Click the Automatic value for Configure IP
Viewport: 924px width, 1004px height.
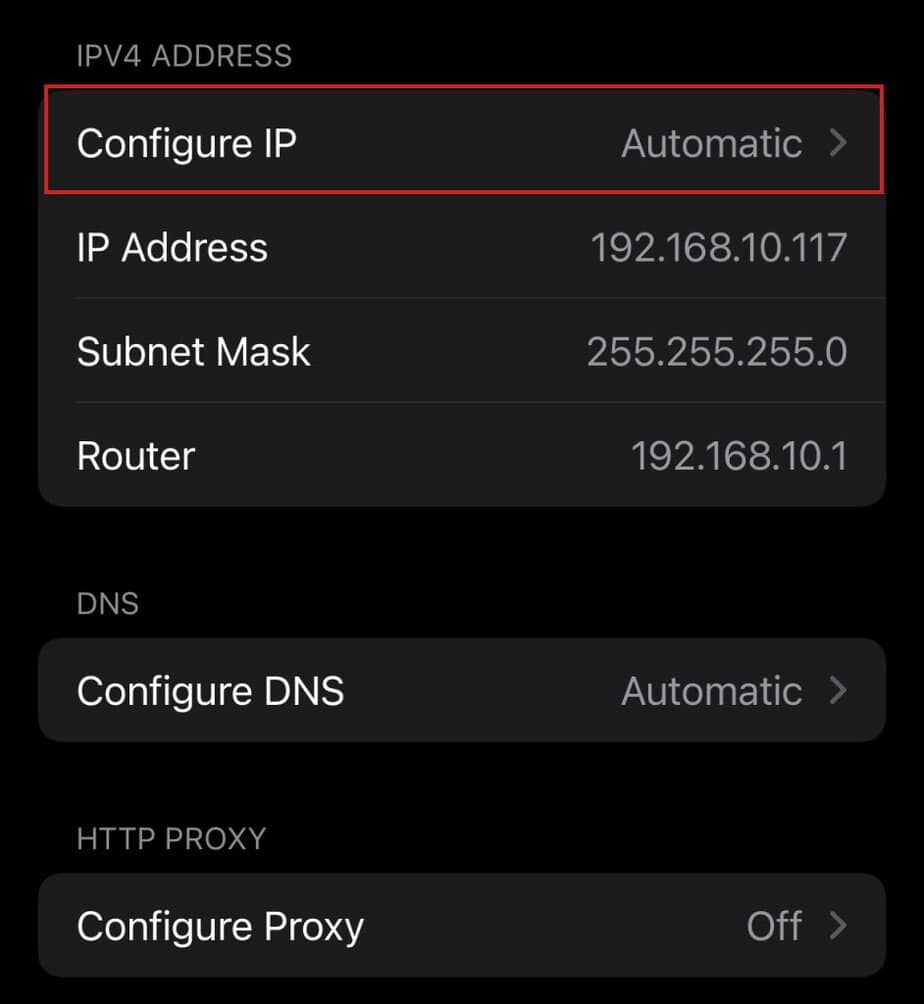pyautogui.click(x=712, y=143)
